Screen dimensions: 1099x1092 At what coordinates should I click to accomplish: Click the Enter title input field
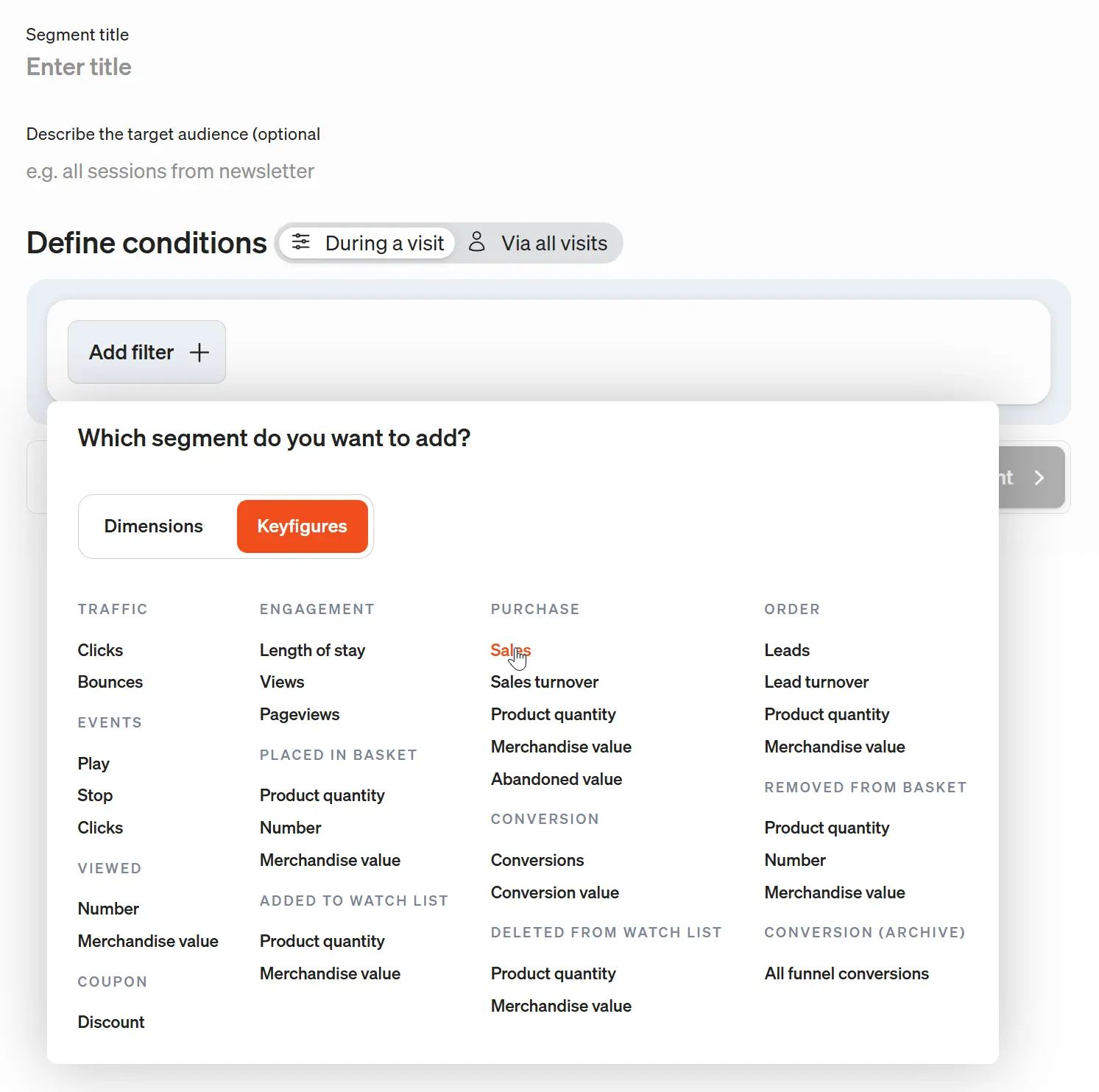point(79,67)
